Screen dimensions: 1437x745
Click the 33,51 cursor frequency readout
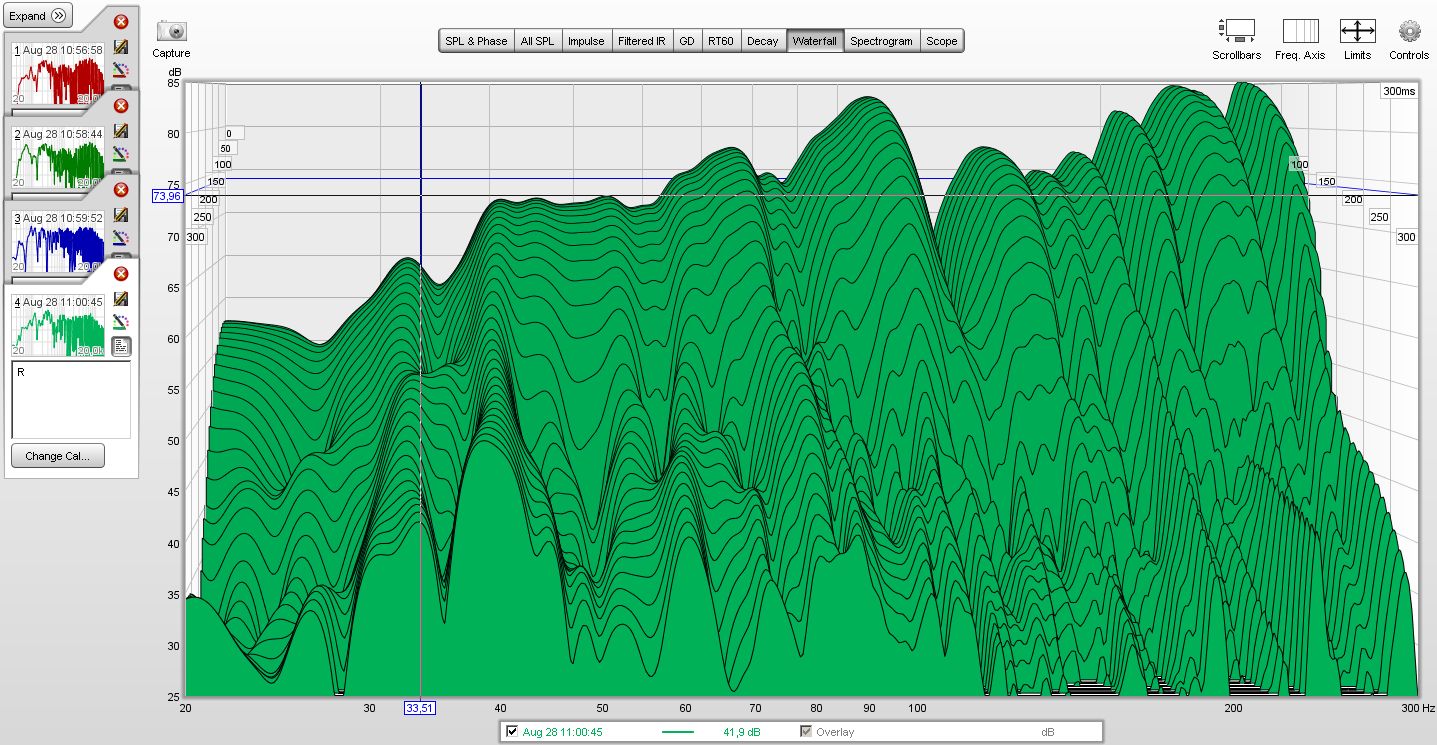[420, 708]
